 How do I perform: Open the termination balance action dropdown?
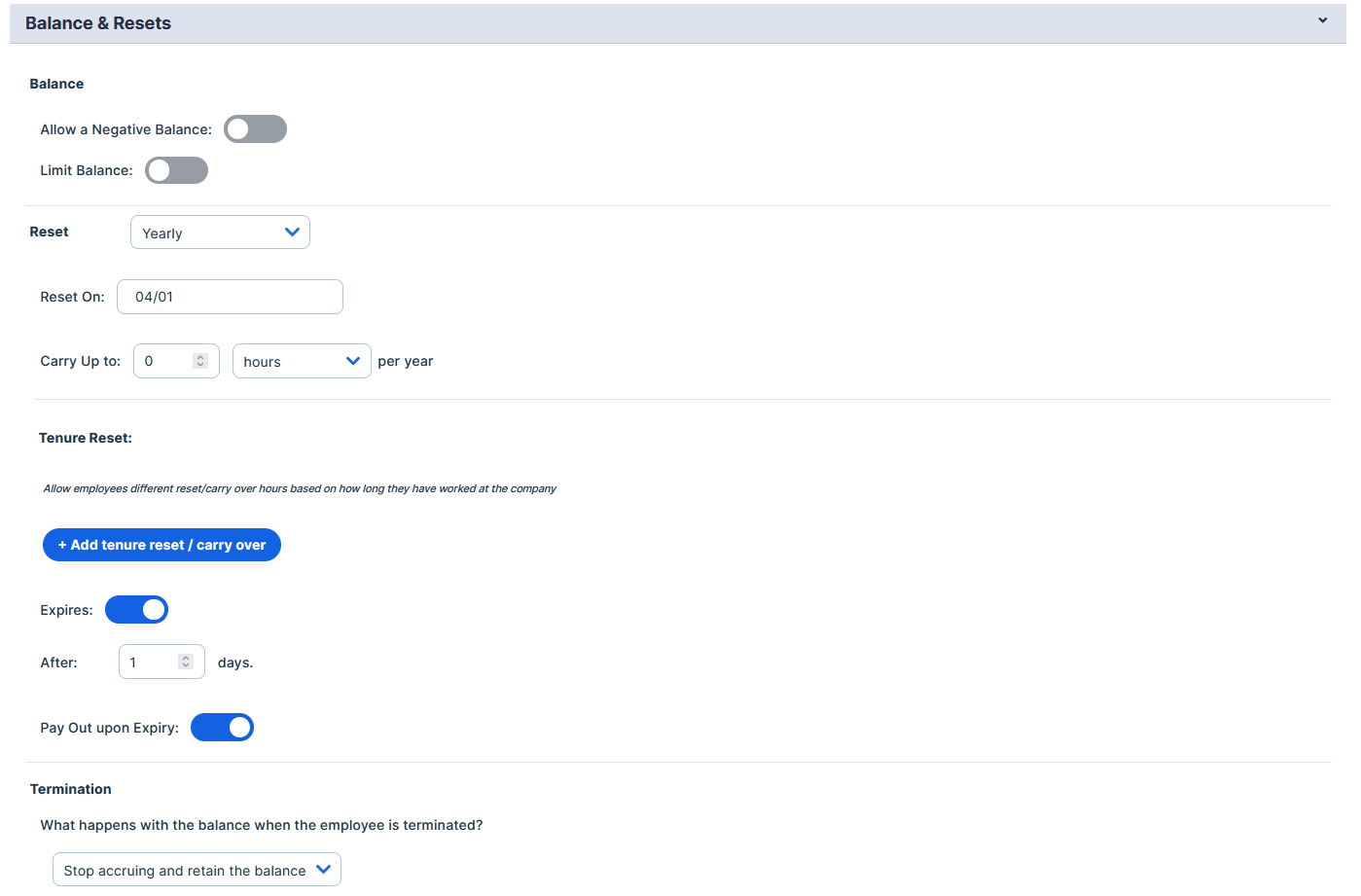point(197,870)
